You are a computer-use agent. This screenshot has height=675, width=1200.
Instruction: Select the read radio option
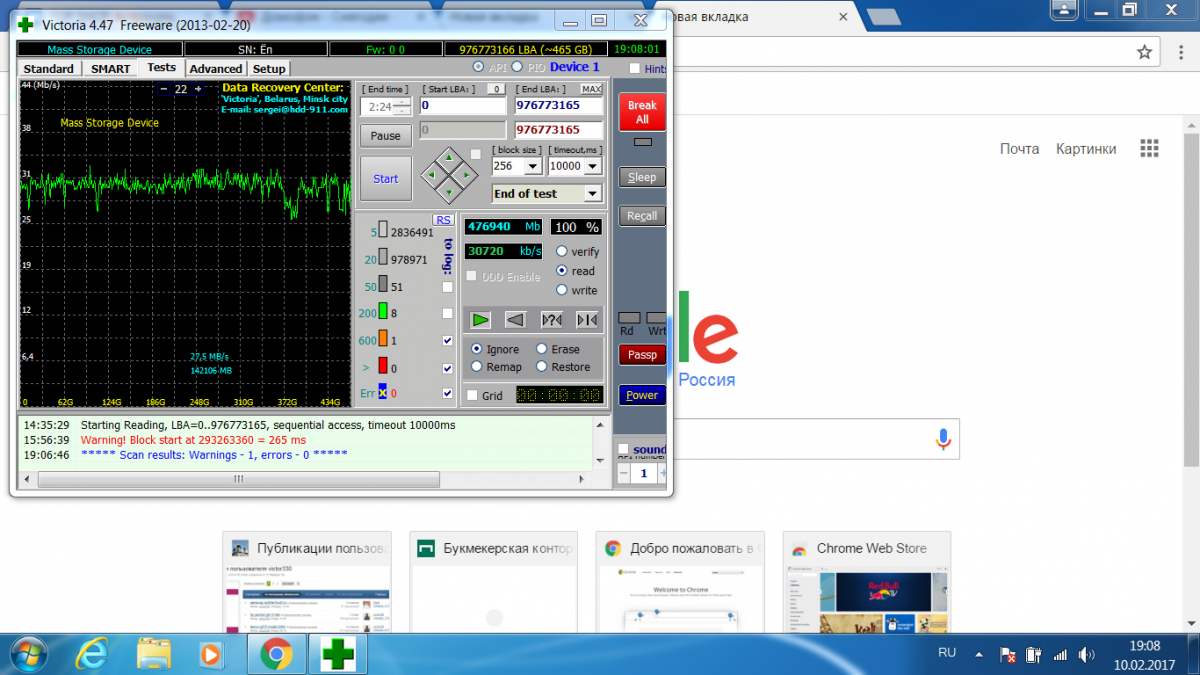pos(562,271)
